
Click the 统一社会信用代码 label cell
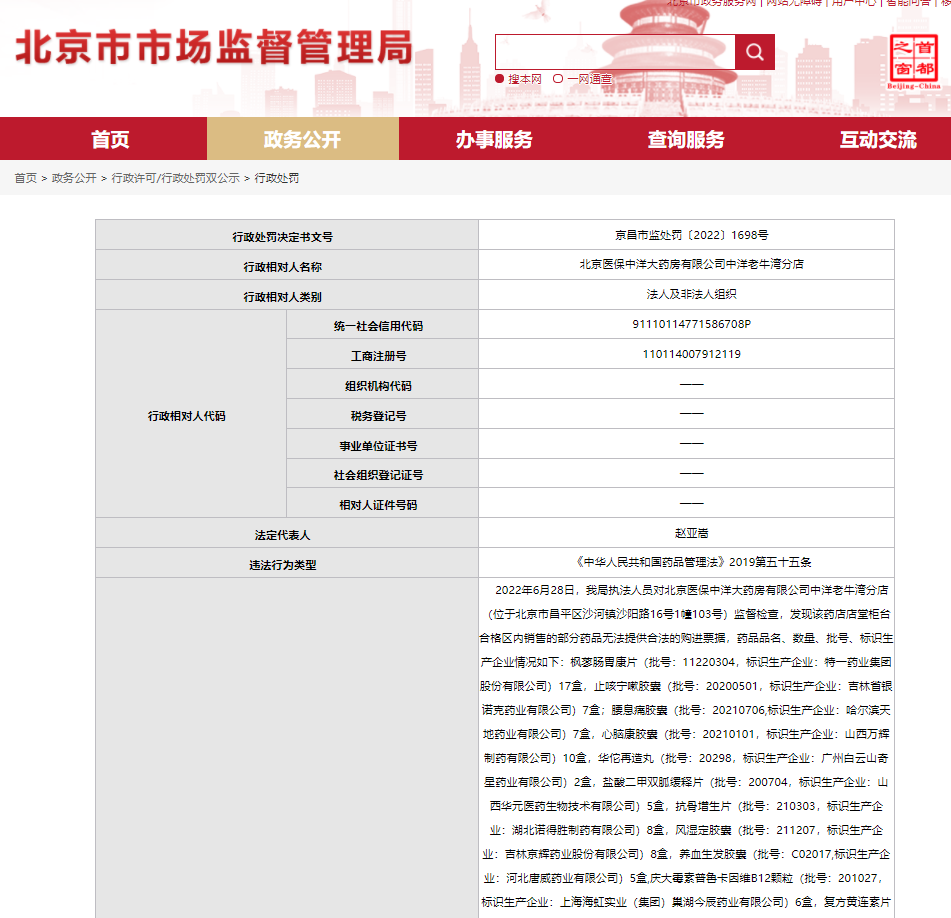[383, 324]
